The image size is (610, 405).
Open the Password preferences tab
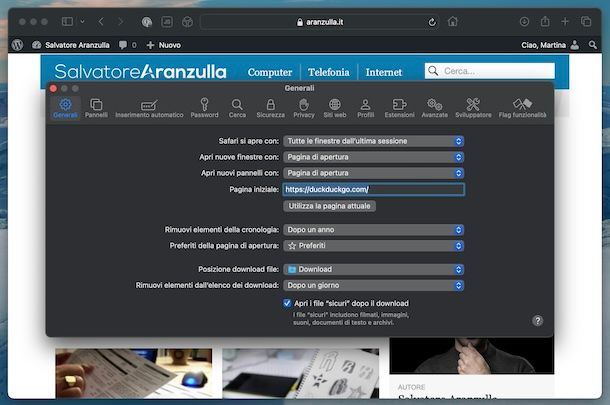[204, 108]
